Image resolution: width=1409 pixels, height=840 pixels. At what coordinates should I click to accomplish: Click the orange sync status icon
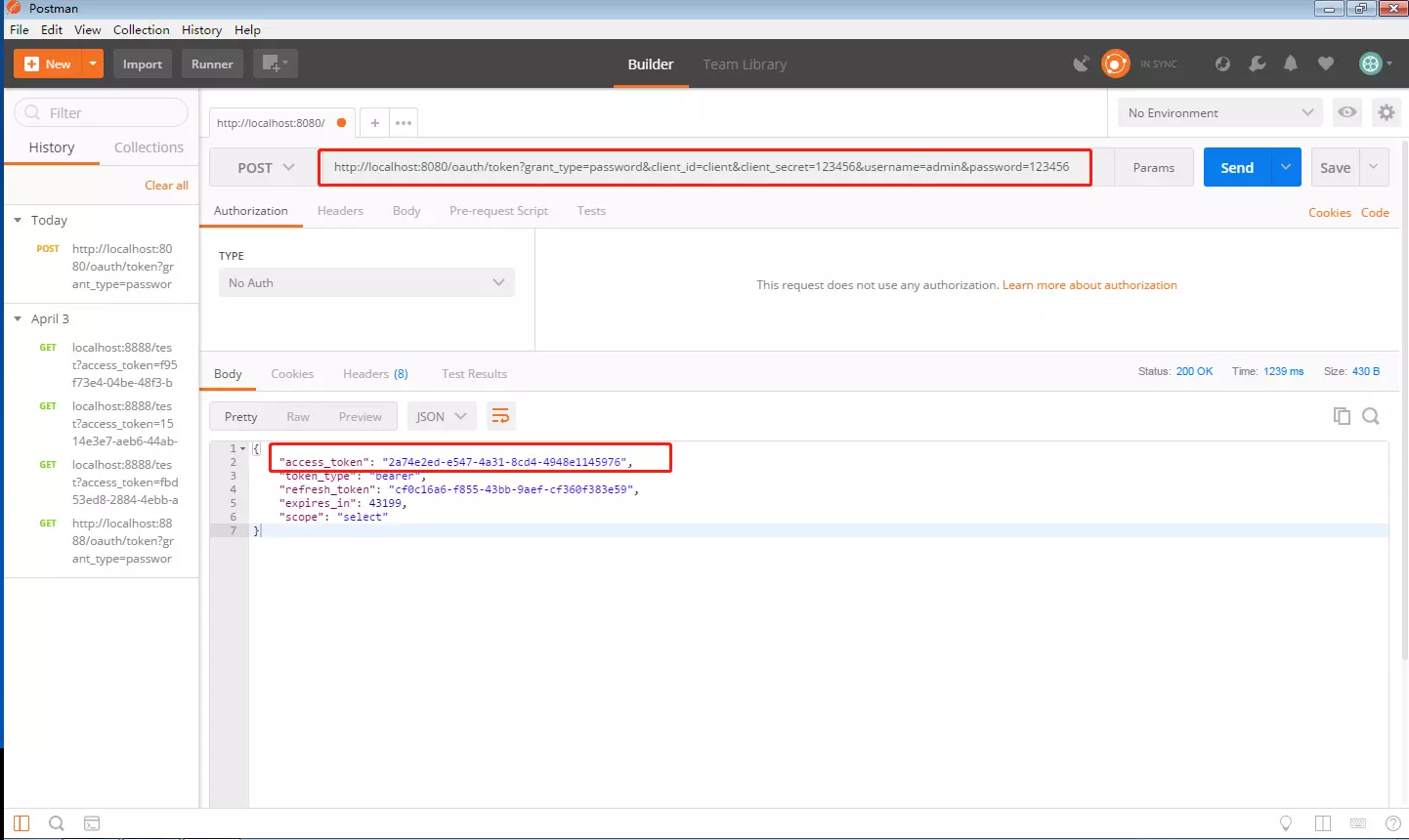(1115, 63)
